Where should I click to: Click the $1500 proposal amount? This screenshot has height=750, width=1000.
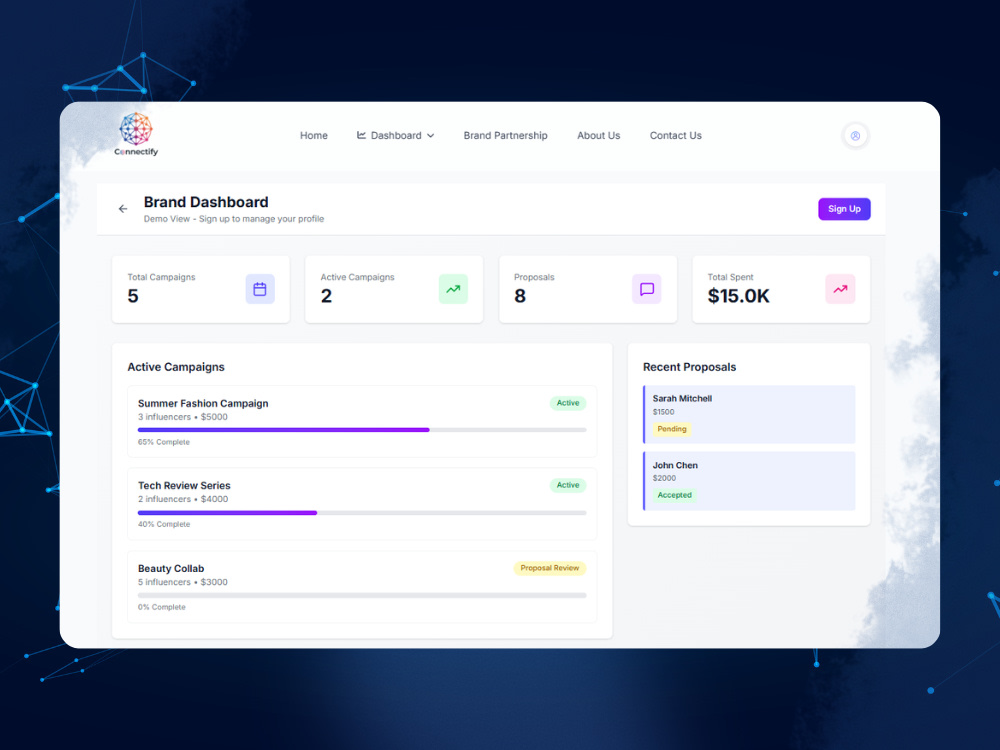(663, 412)
